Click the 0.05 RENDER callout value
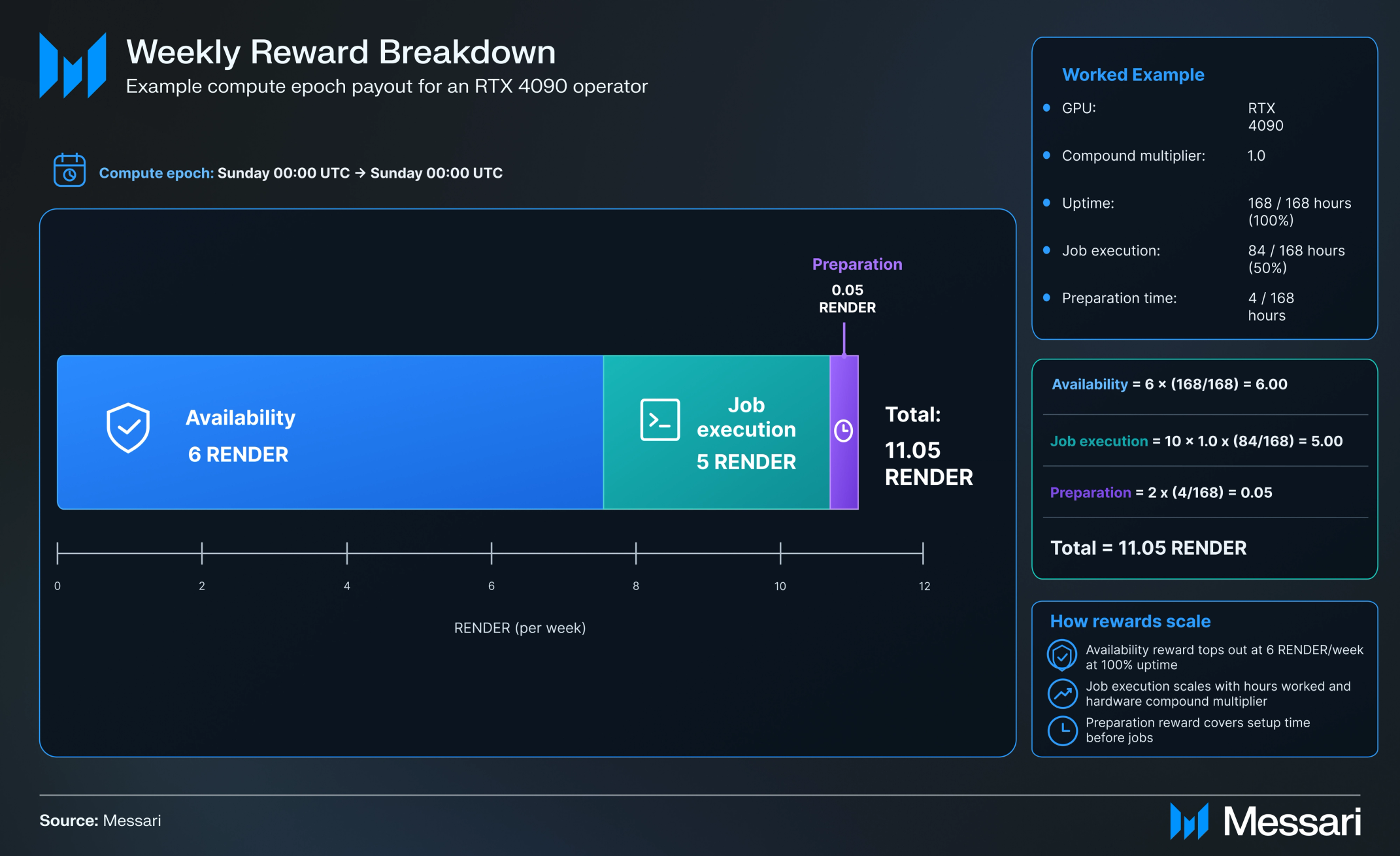The height and width of the screenshot is (856, 1400). click(847, 299)
